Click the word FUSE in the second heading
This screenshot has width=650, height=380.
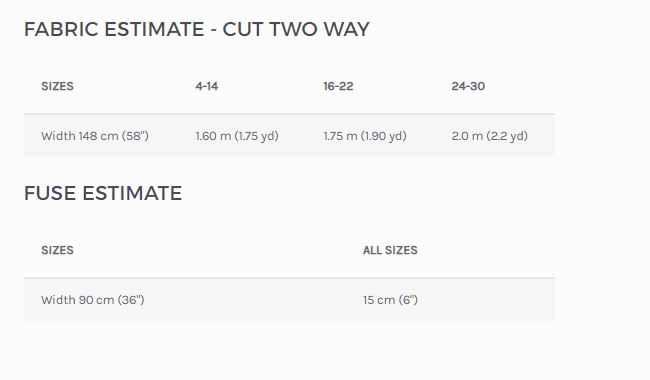point(50,194)
